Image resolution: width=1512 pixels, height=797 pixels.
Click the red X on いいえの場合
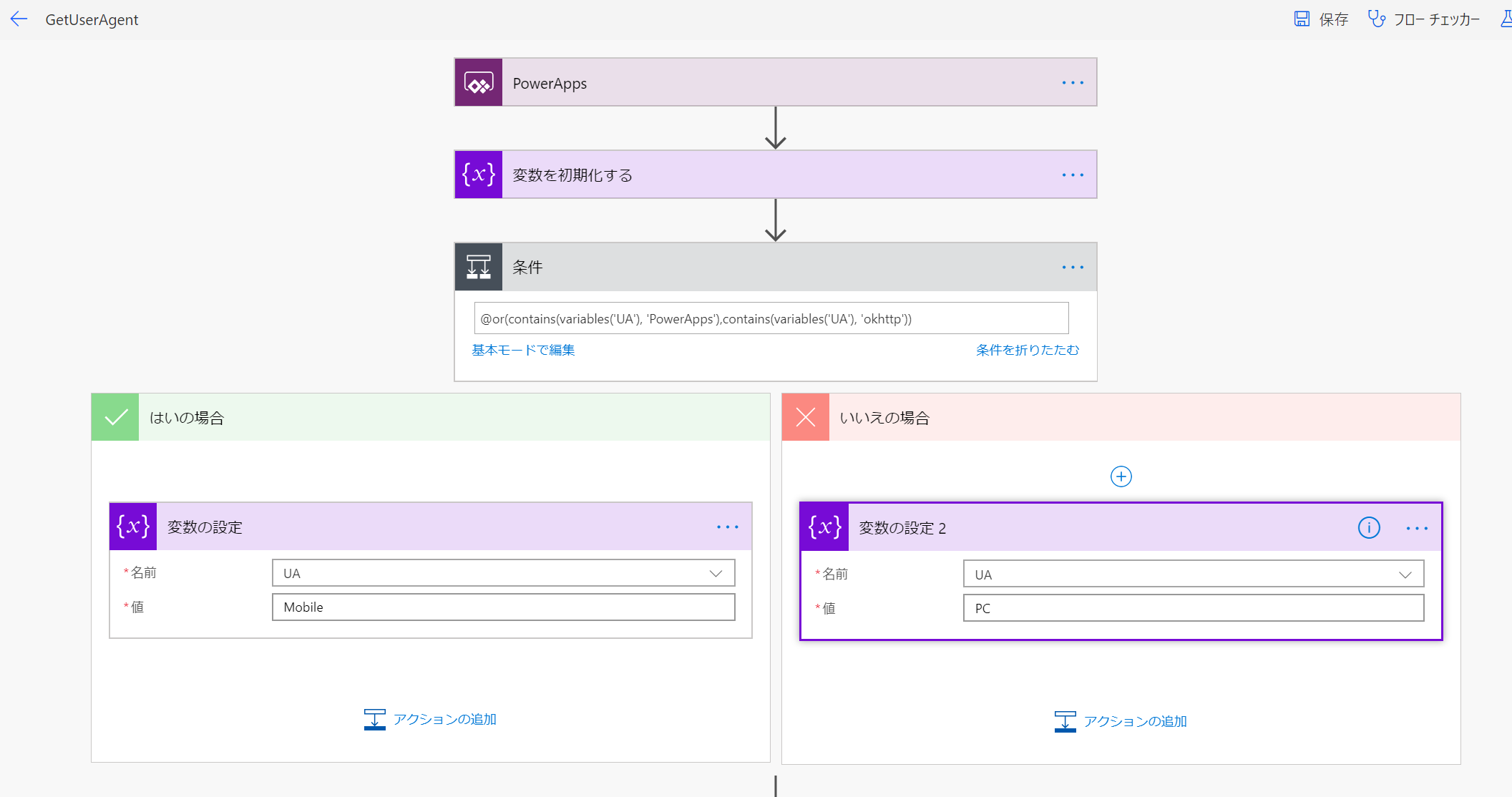(x=805, y=416)
